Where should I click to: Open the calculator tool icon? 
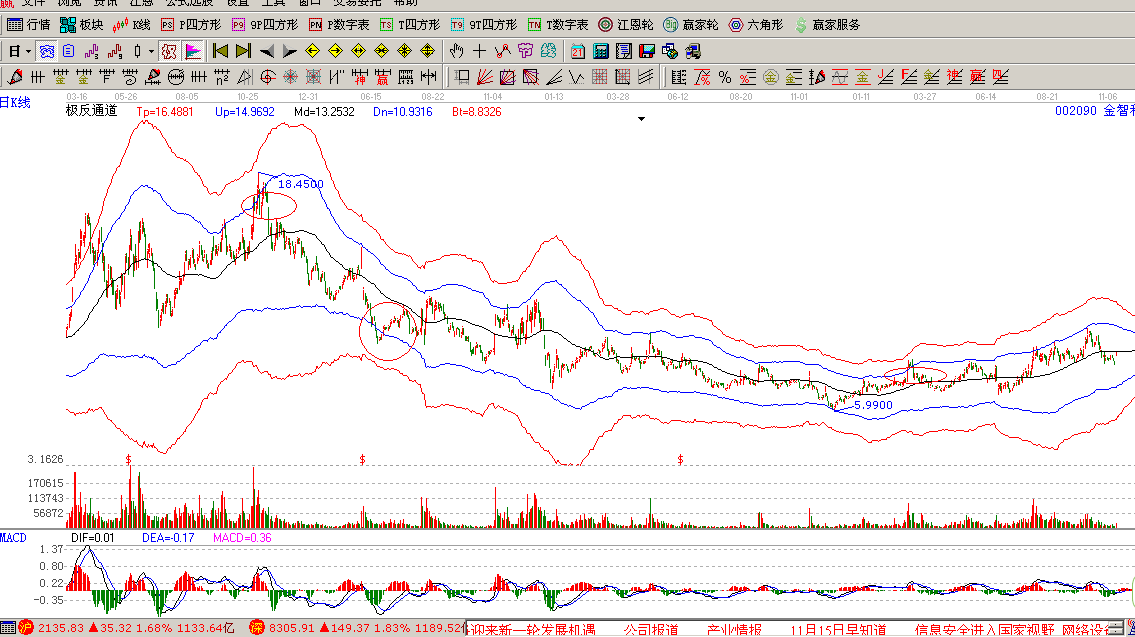[x=602, y=51]
